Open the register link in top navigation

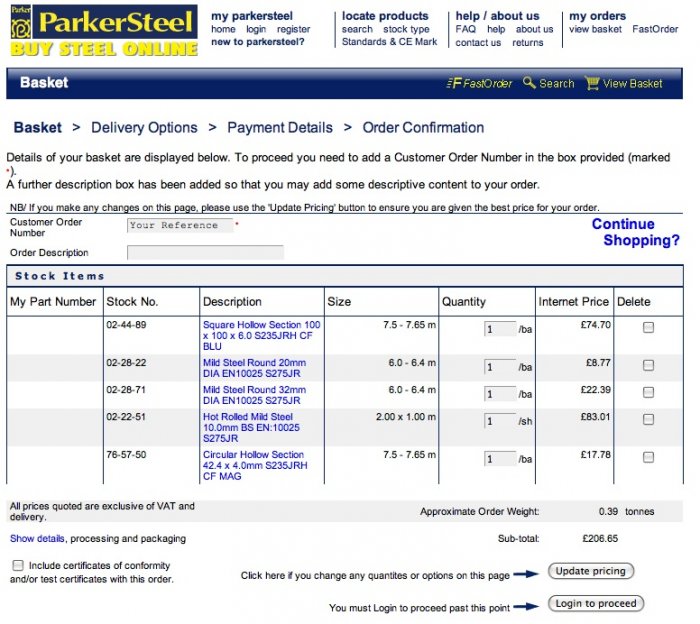tap(293, 29)
